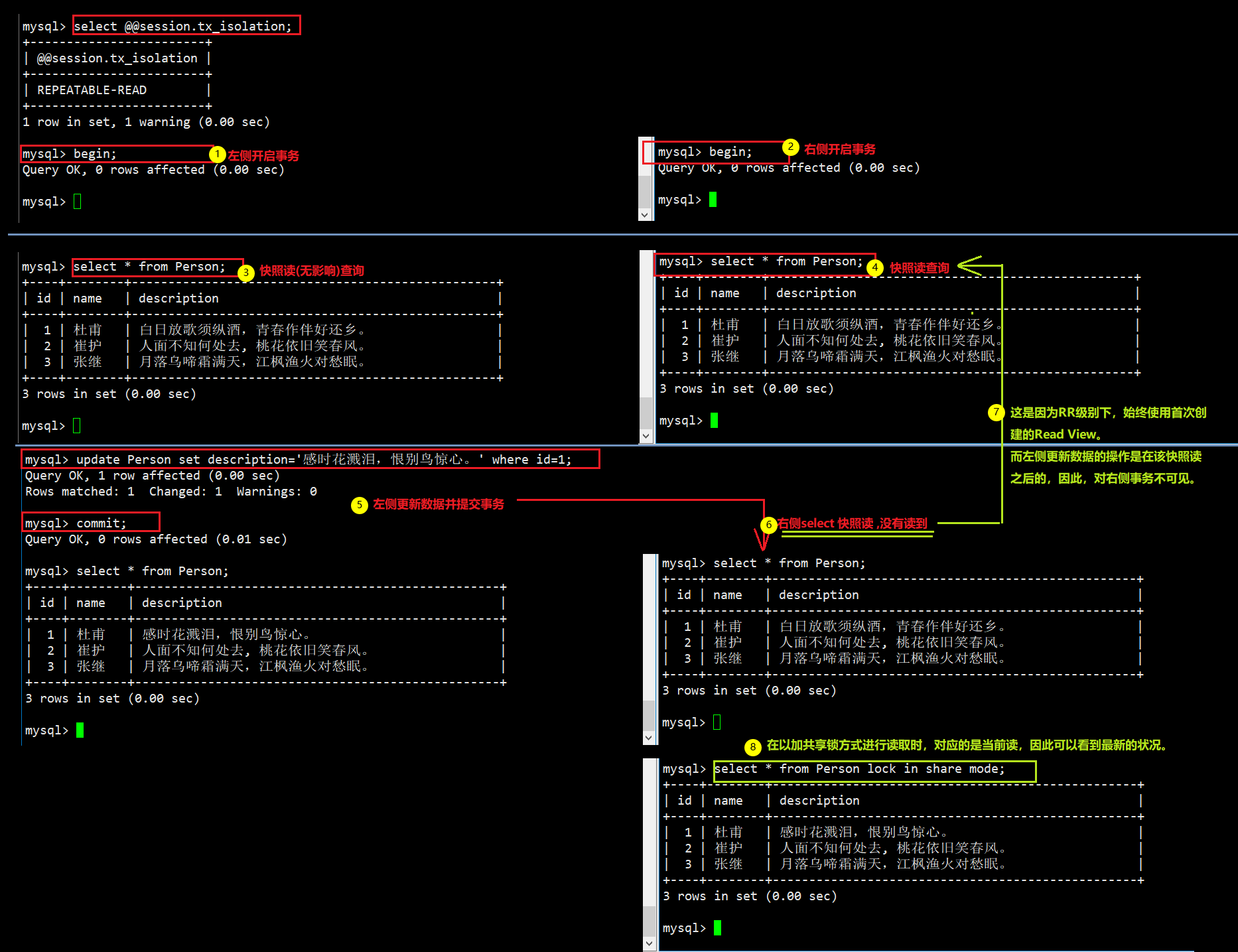Click the '@@session.tx_isolation' column header

pyautogui.click(x=117, y=58)
